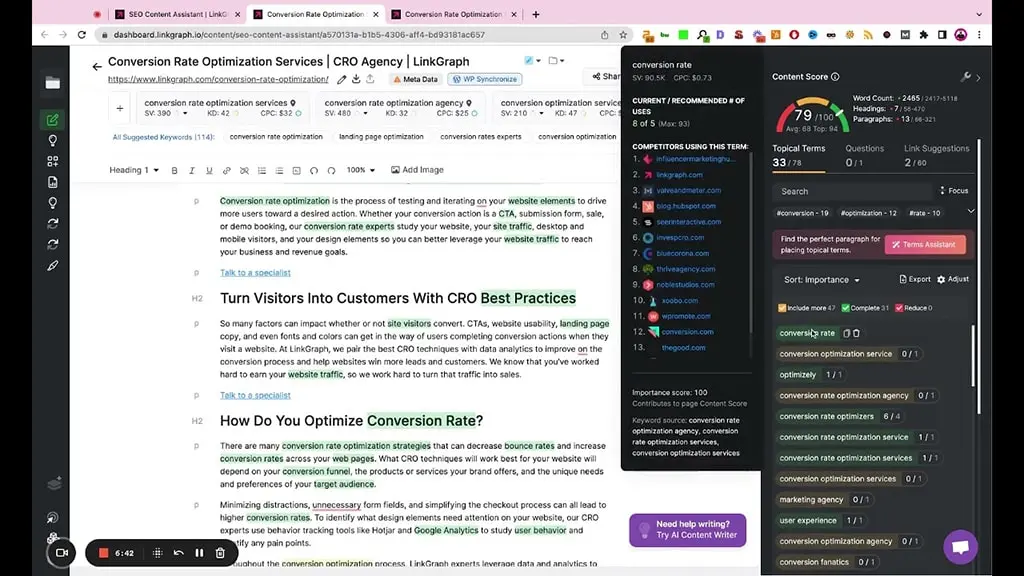Click the italic formatting icon
1024x576 pixels.
pos(191,170)
